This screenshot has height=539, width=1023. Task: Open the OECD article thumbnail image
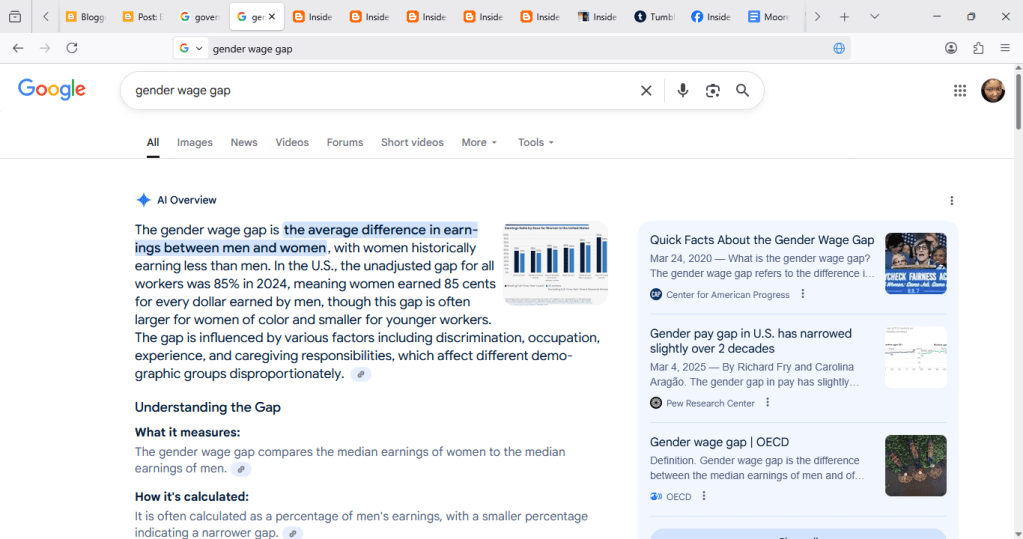(915, 466)
